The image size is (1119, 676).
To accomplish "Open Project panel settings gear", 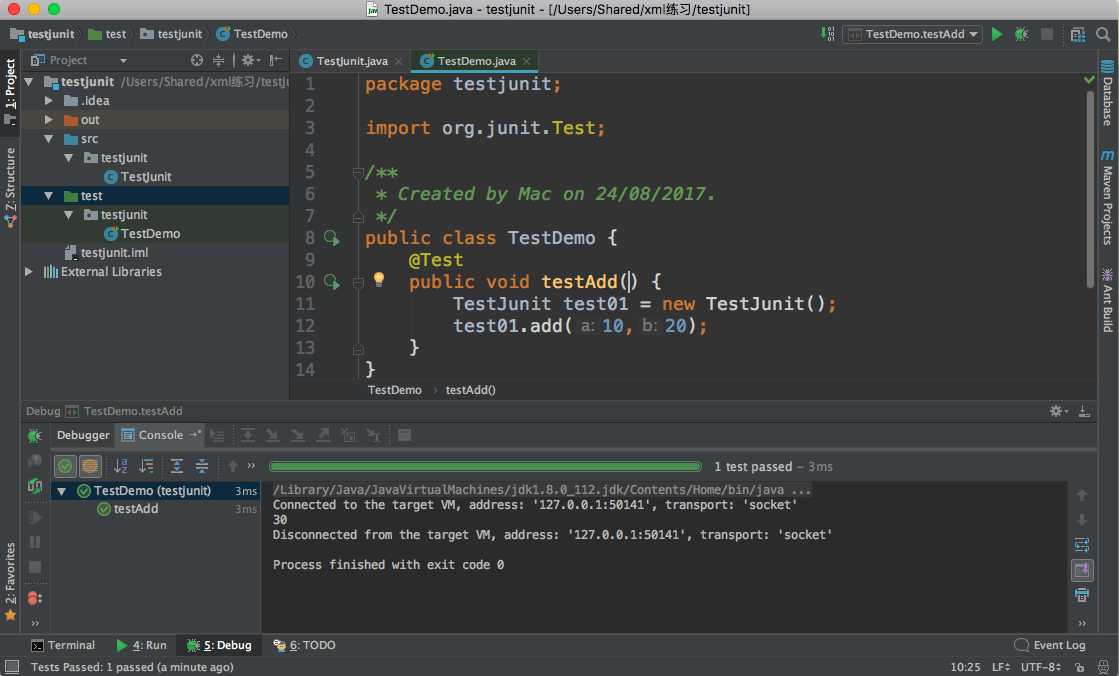I will point(249,60).
